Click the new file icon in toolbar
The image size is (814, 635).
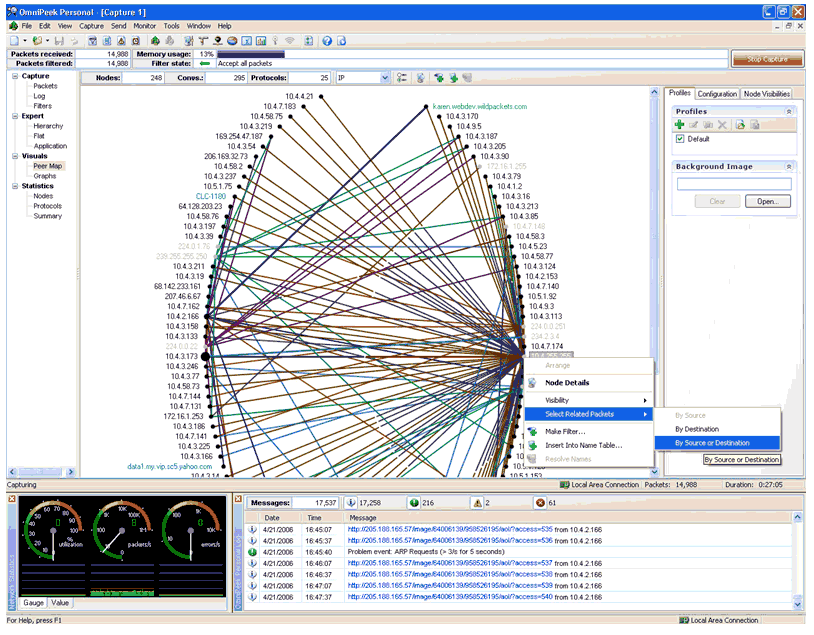click(13, 41)
